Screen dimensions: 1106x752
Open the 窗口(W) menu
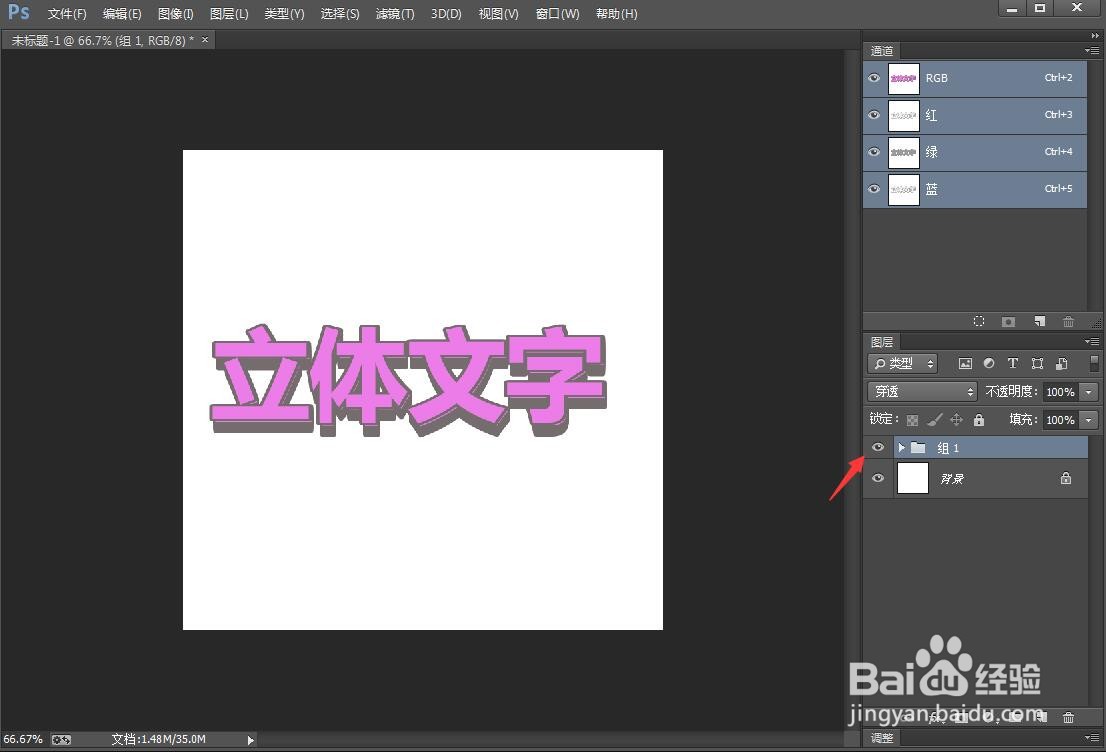point(557,14)
